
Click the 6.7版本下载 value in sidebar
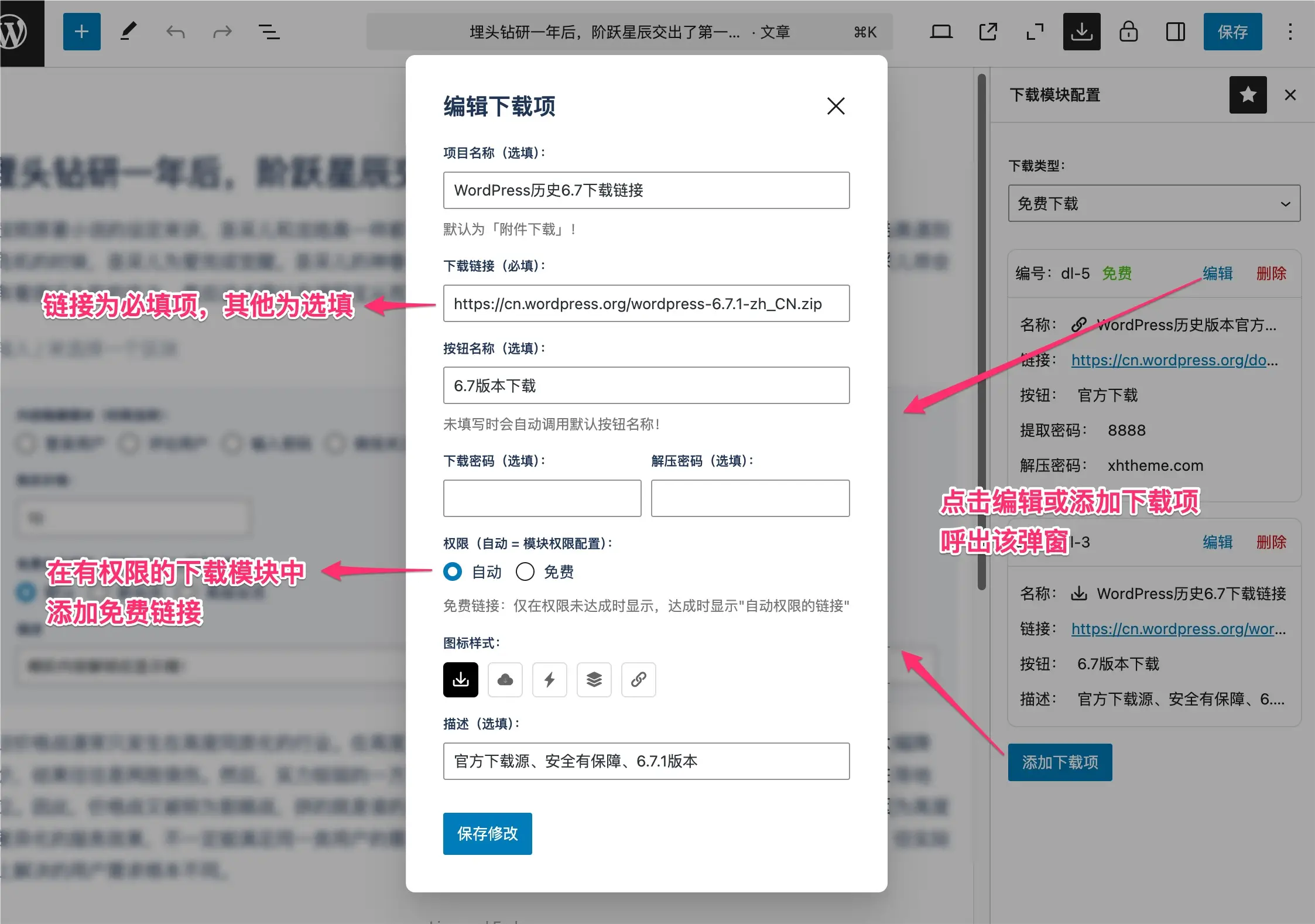point(1118,664)
